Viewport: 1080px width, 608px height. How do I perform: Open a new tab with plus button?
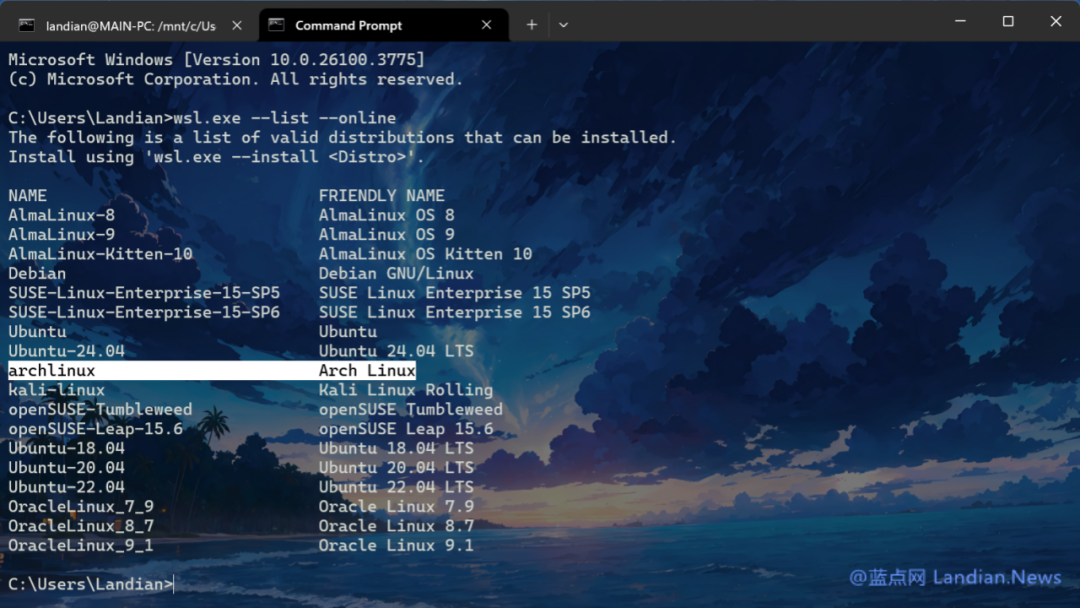point(532,25)
